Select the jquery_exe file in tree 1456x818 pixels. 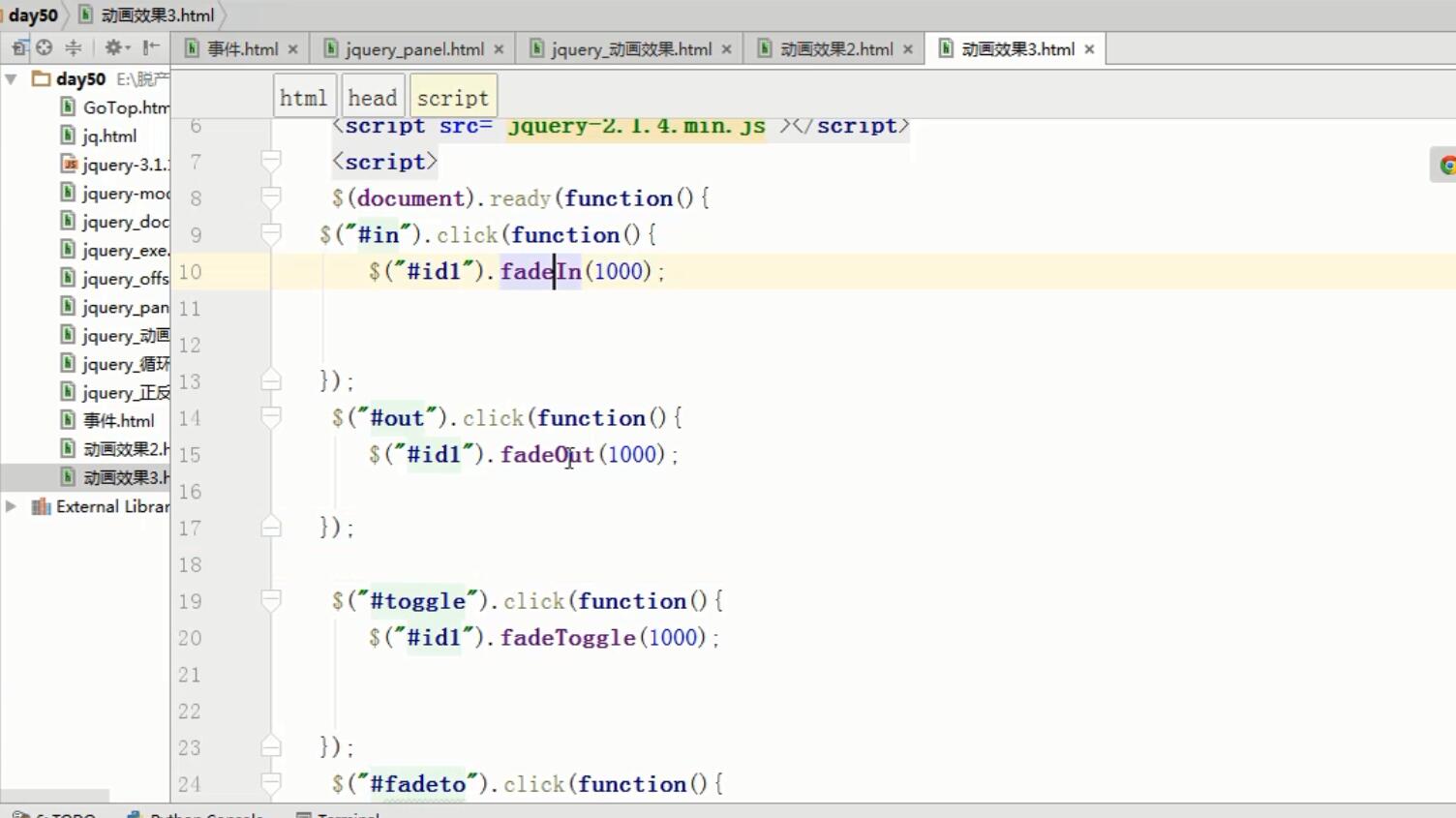(x=126, y=250)
